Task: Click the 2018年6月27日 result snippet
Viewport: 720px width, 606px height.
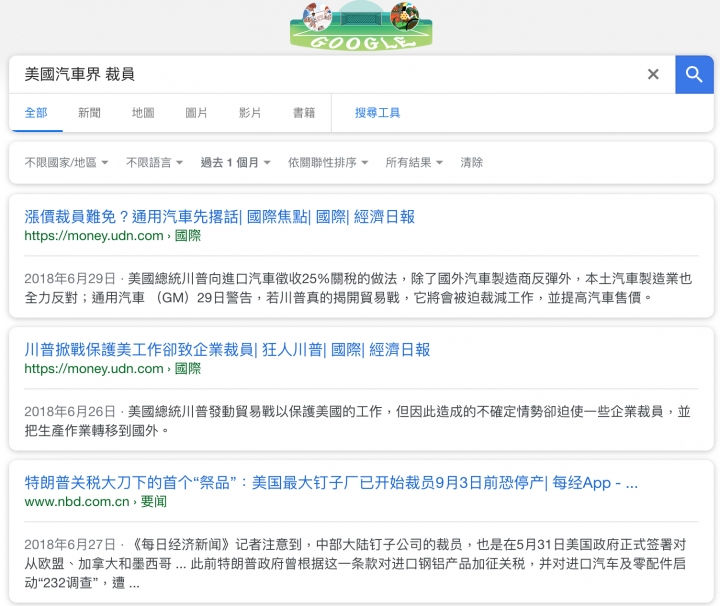Action: point(355,564)
